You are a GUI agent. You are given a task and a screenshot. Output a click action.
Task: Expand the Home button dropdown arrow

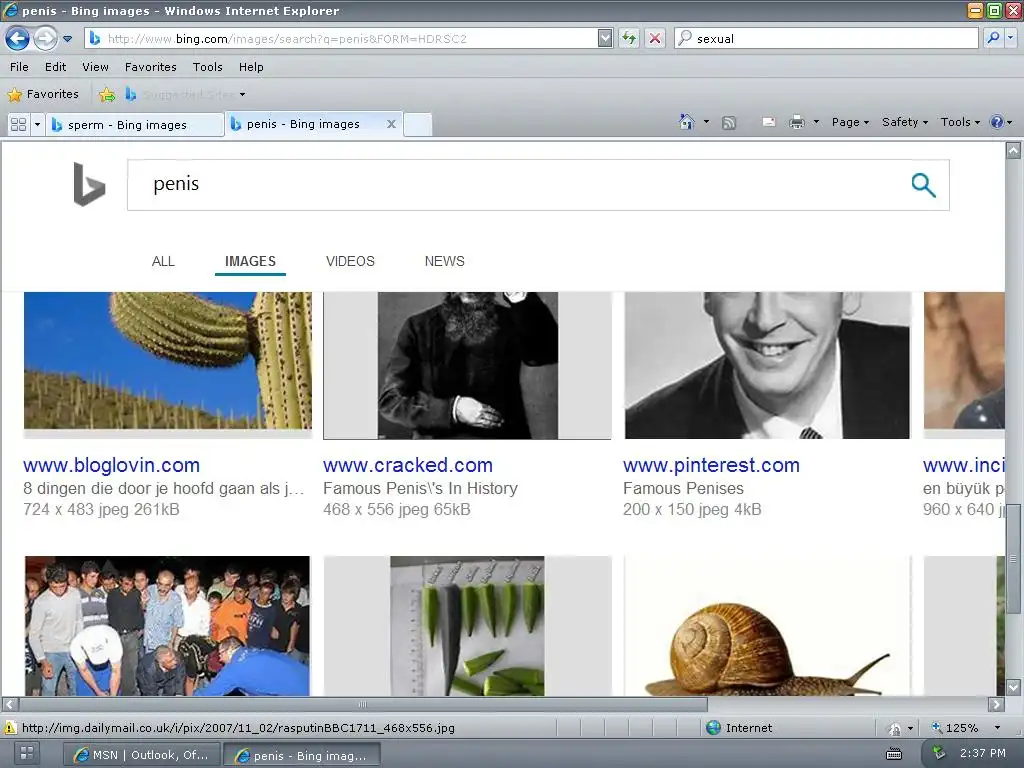pos(706,121)
